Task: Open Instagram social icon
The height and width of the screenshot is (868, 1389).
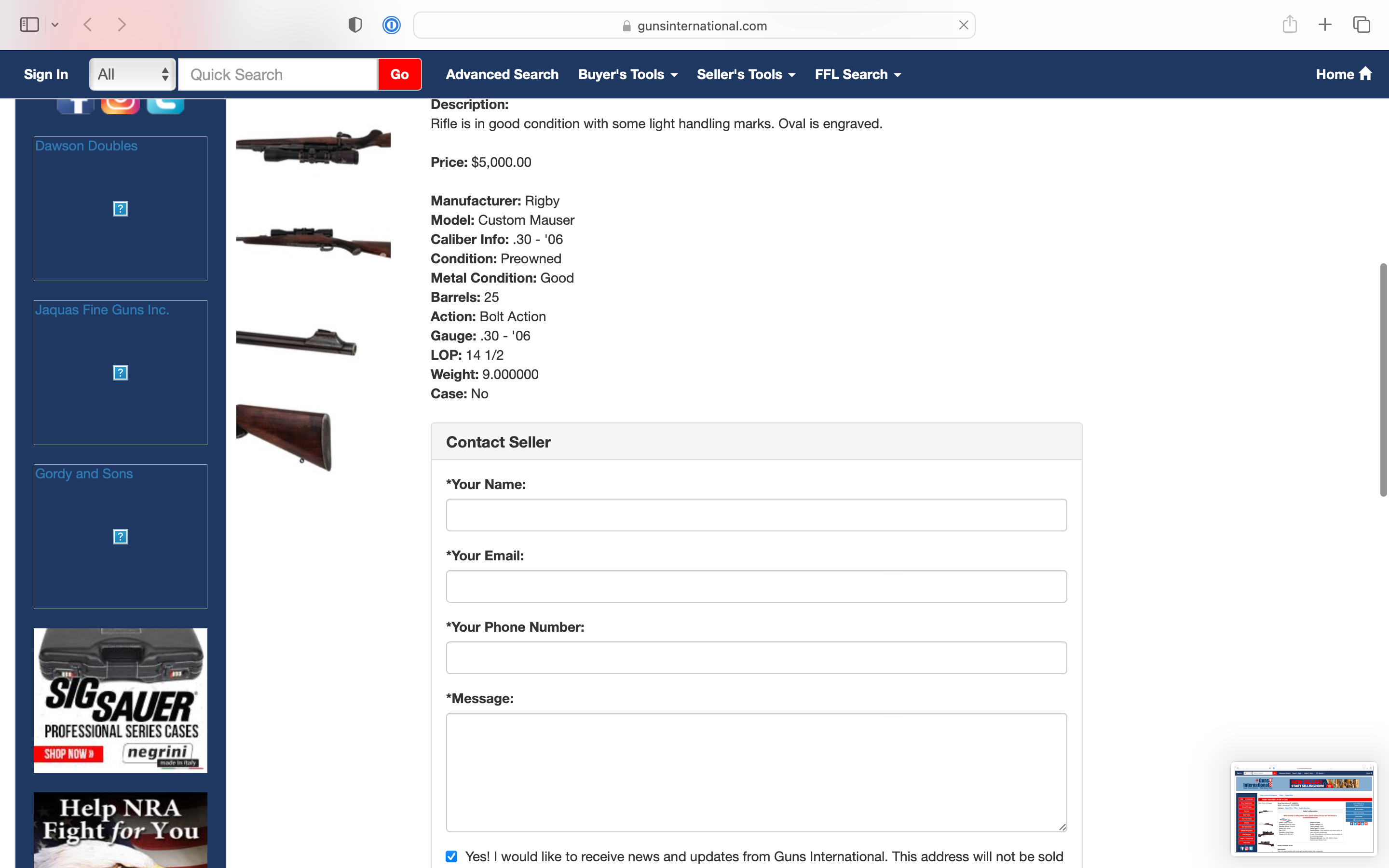Action: pyautogui.click(x=121, y=106)
